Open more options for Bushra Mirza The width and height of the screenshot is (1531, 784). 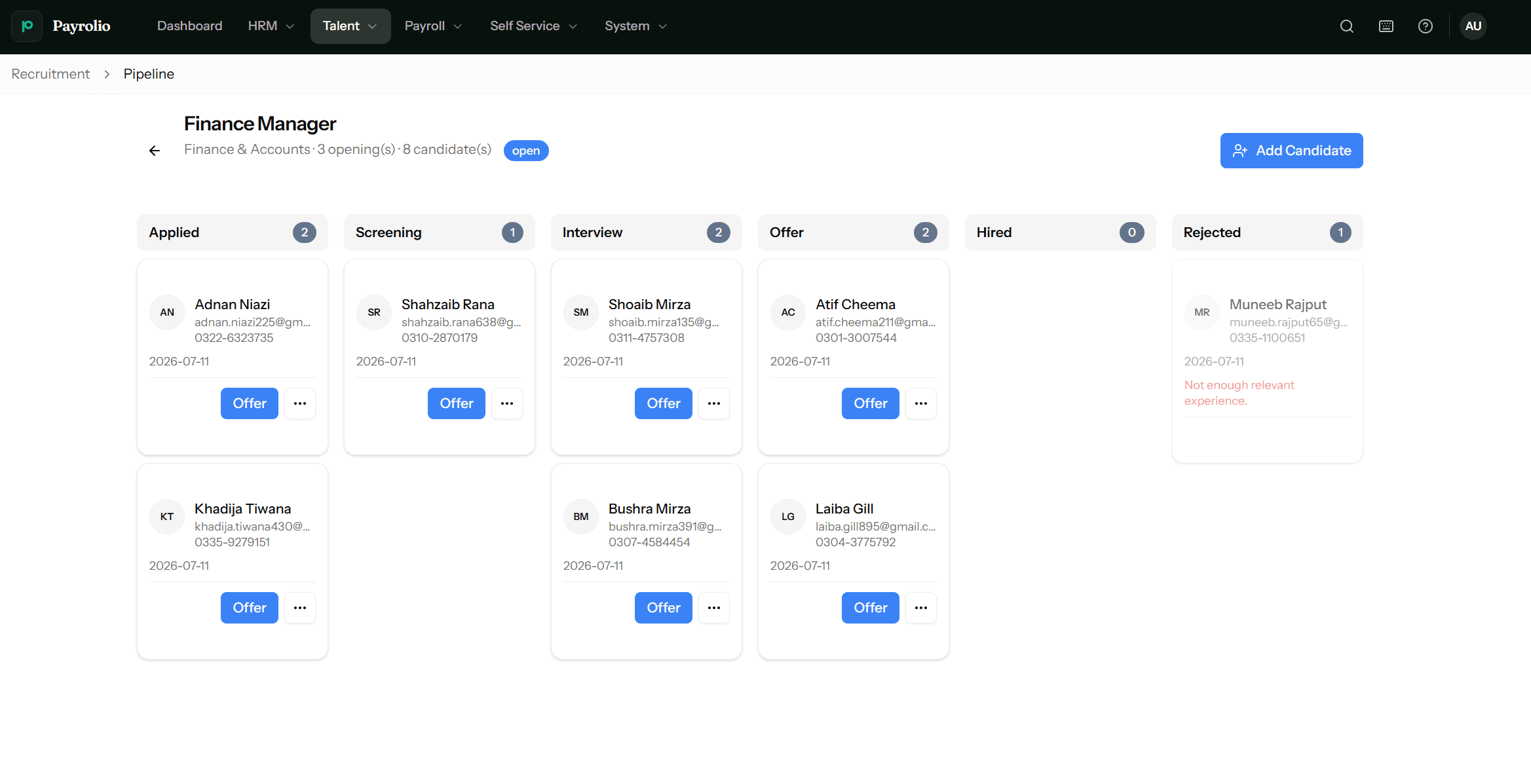tap(714, 608)
